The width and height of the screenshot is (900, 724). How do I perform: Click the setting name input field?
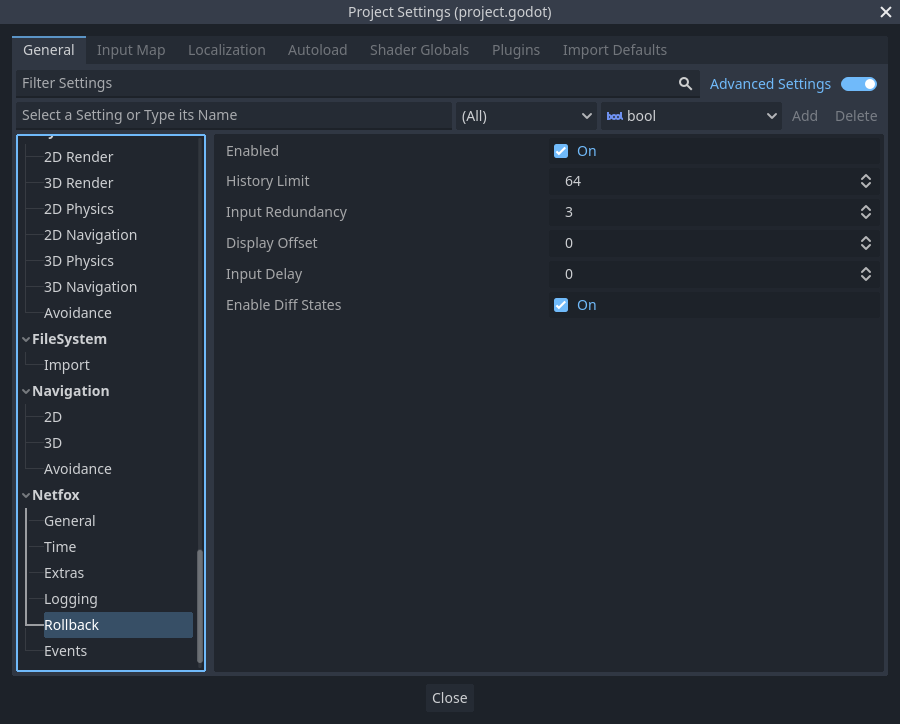coord(230,116)
